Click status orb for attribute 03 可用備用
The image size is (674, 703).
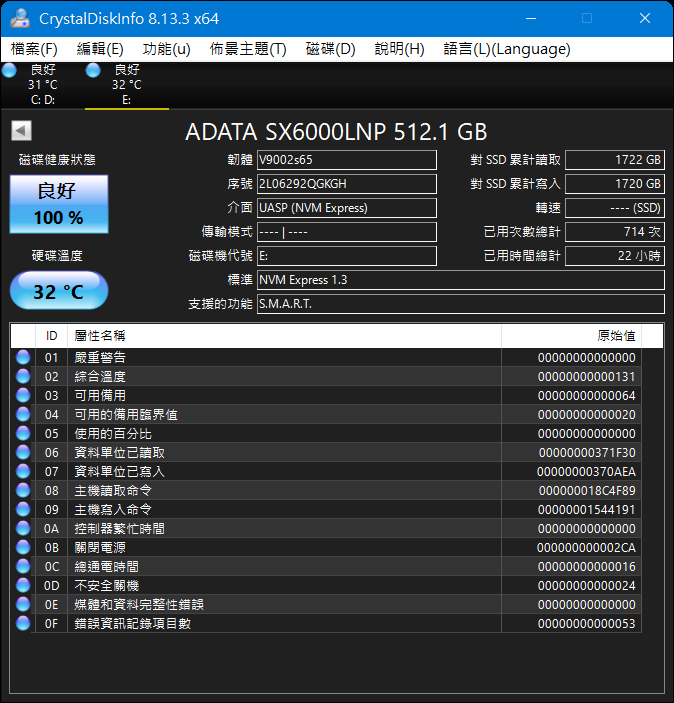pos(23,395)
